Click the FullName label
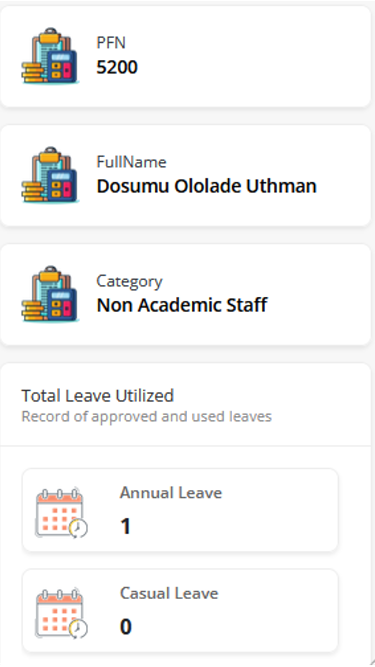This screenshot has width=375, height=667. [x=131, y=162]
